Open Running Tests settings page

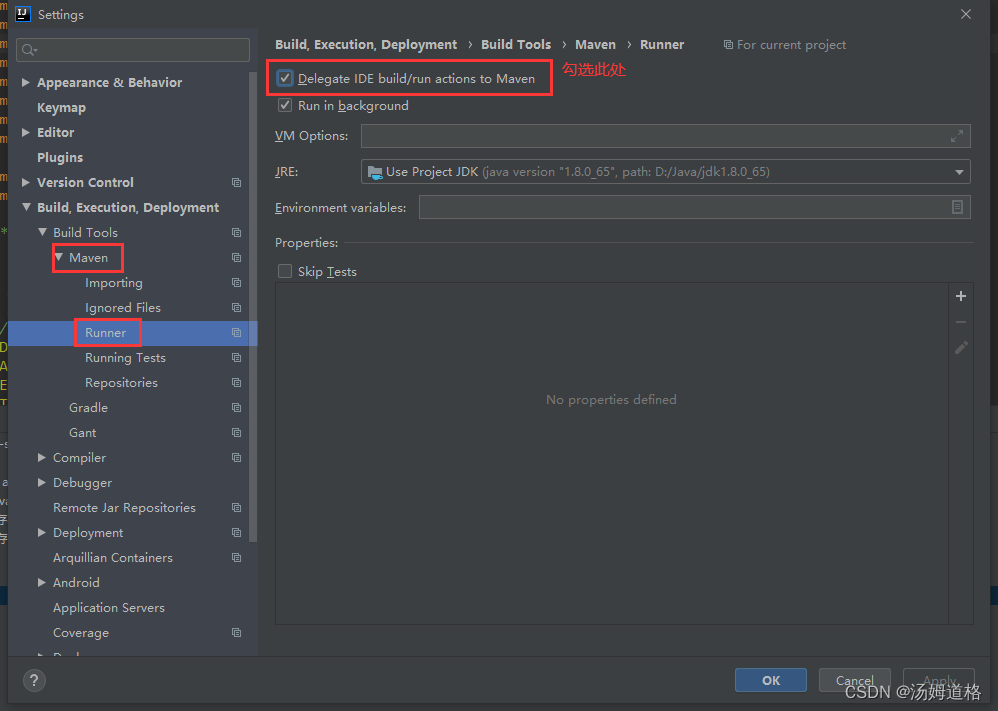pyautogui.click(x=125, y=358)
